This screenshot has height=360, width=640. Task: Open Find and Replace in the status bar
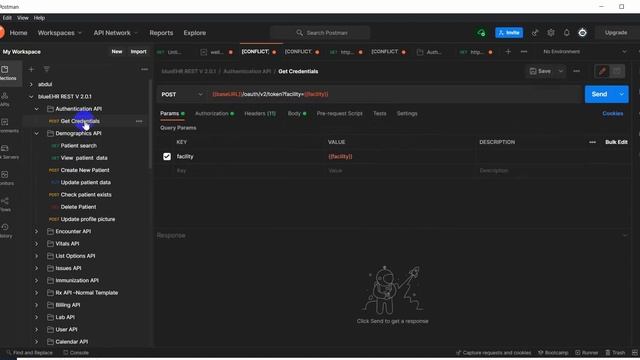(29, 353)
